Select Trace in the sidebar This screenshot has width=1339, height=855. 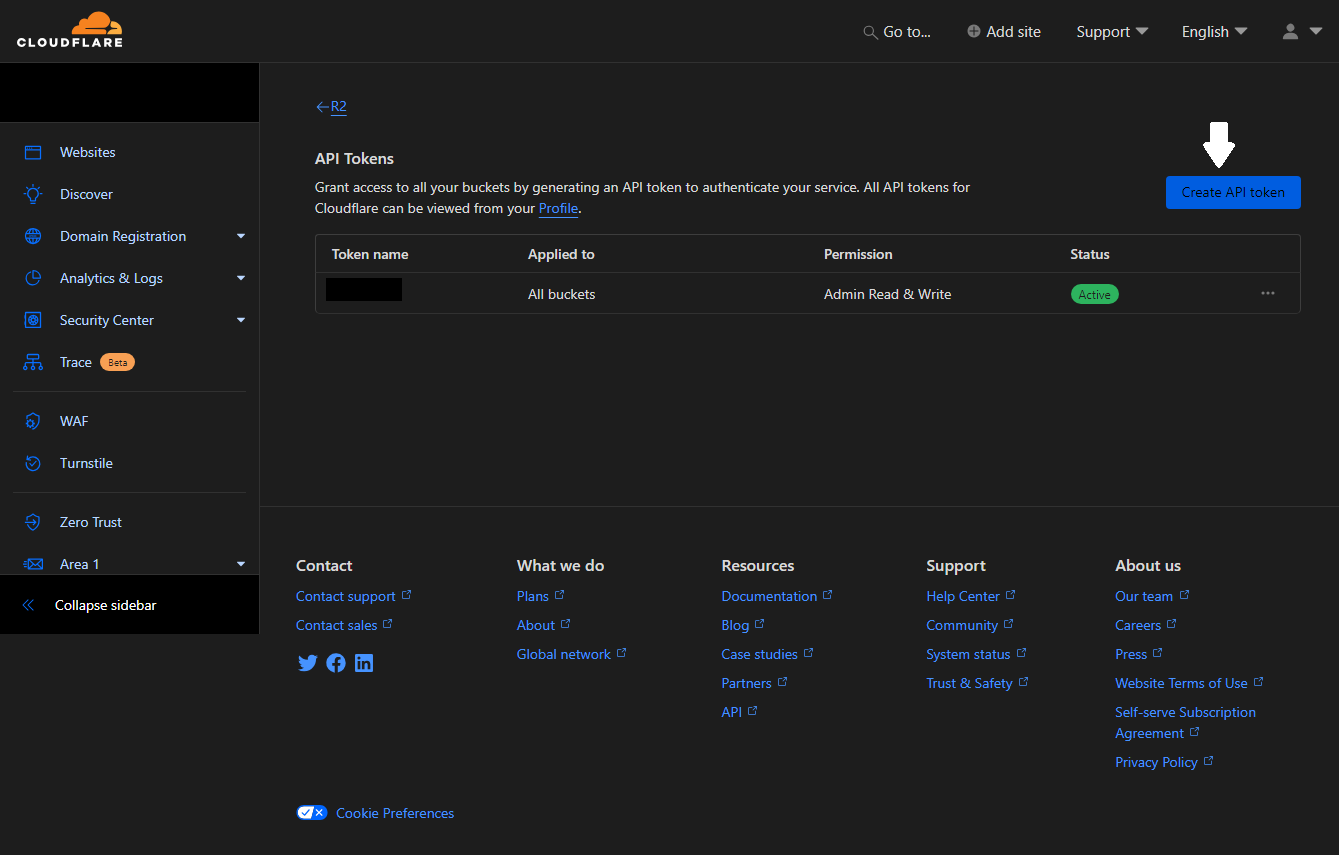[75, 362]
